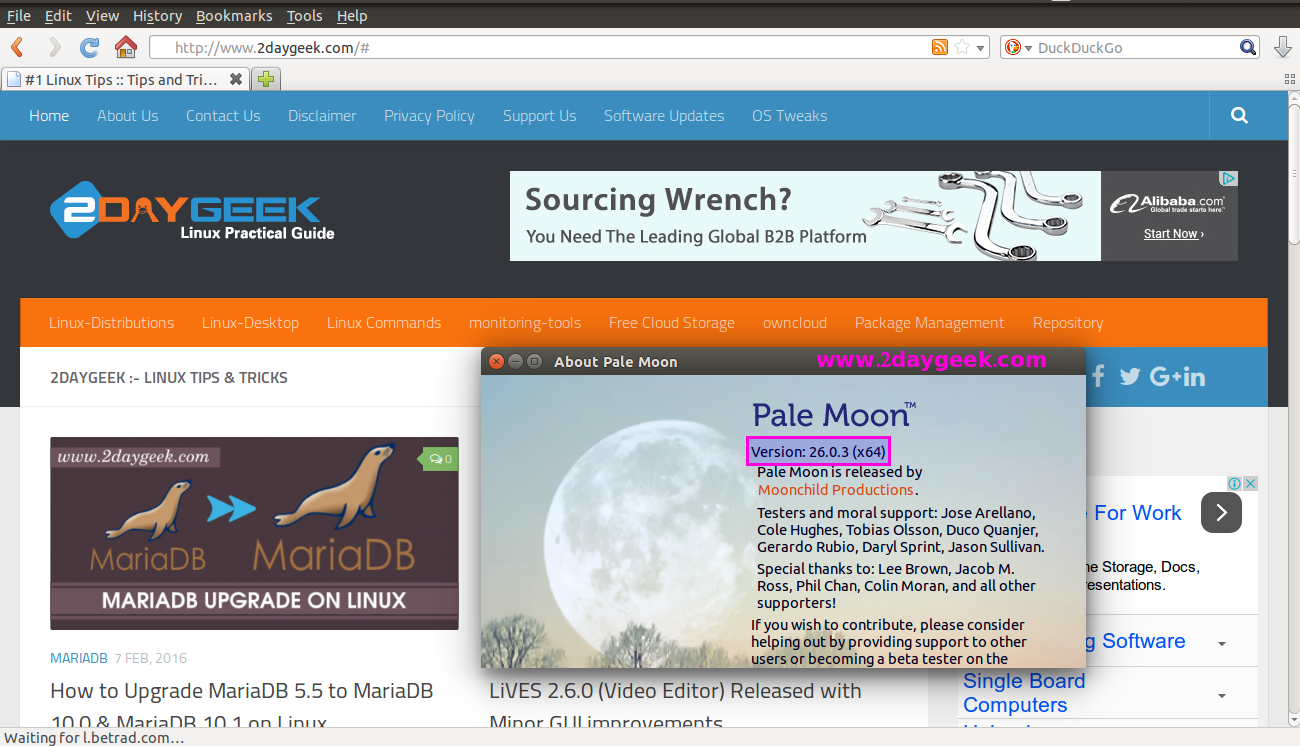Image resolution: width=1300 pixels, height=746 pixels.
Task: Open 'LiVES 2.6.0 (Video Editor) Released' article
Action: point(675,706)
